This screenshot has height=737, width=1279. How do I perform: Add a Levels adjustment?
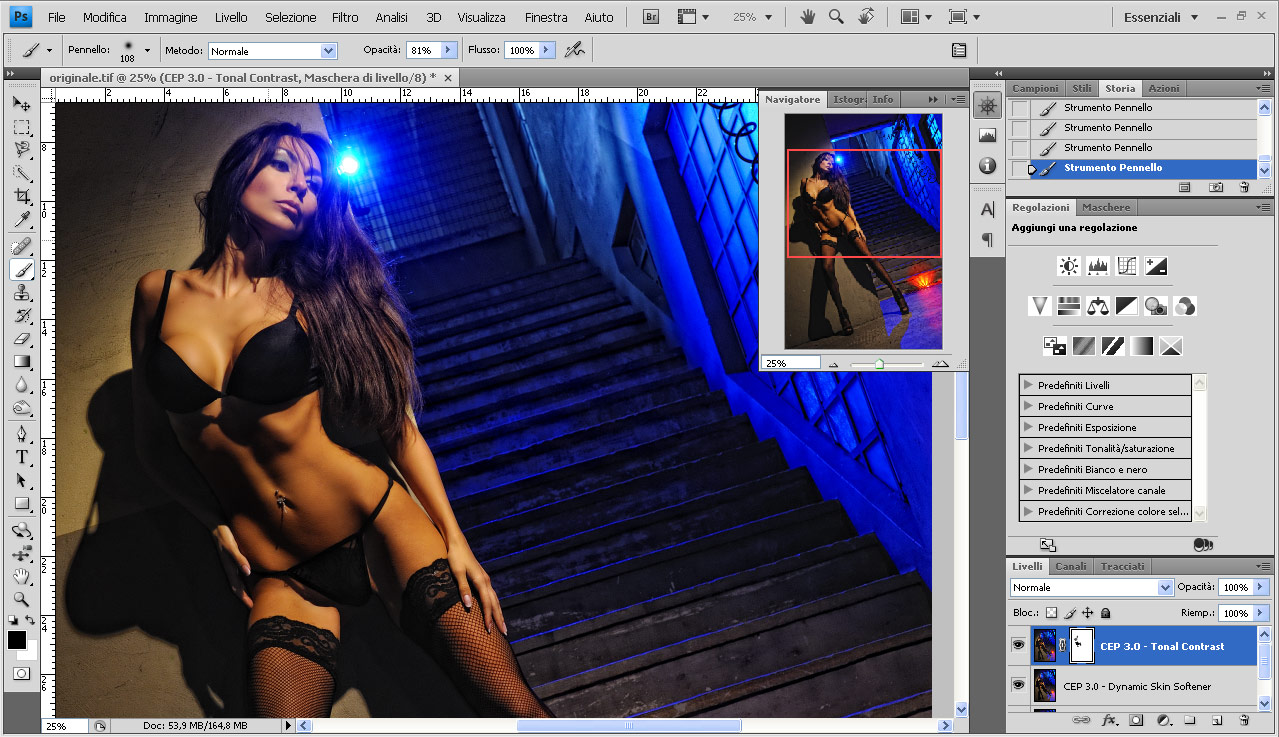pos(1098,266)
